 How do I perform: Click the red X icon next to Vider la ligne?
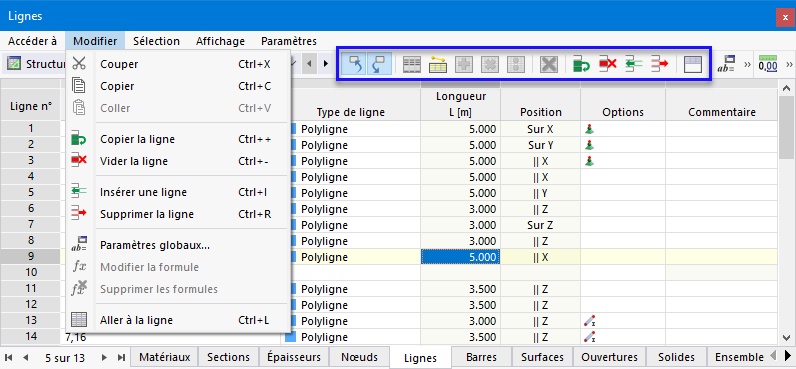coord(79,161)
